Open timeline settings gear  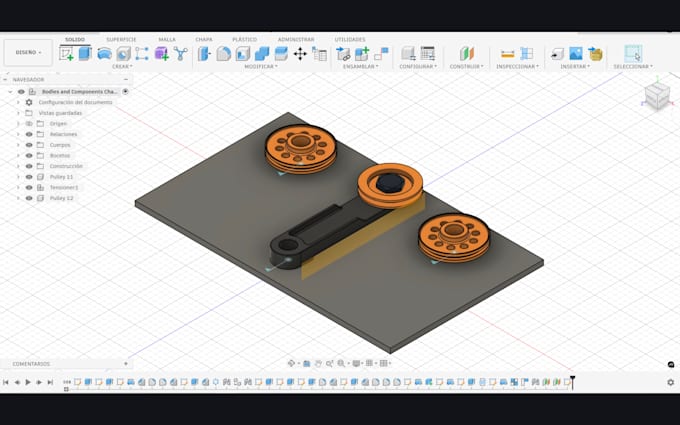click(670, 382)
